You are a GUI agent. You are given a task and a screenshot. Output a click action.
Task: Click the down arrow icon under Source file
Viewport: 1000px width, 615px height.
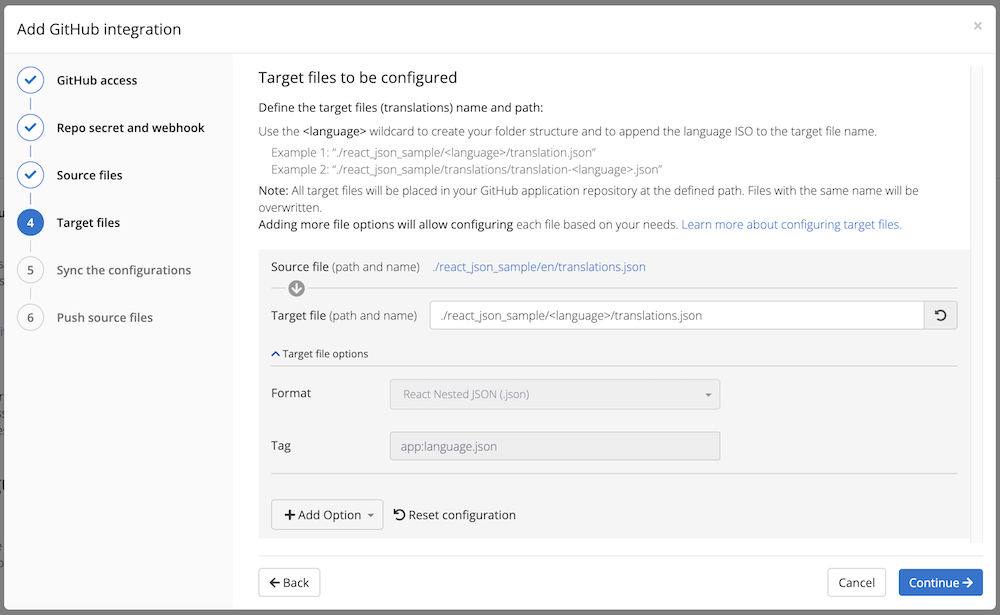pyautogui.click(x=296, y=289)
